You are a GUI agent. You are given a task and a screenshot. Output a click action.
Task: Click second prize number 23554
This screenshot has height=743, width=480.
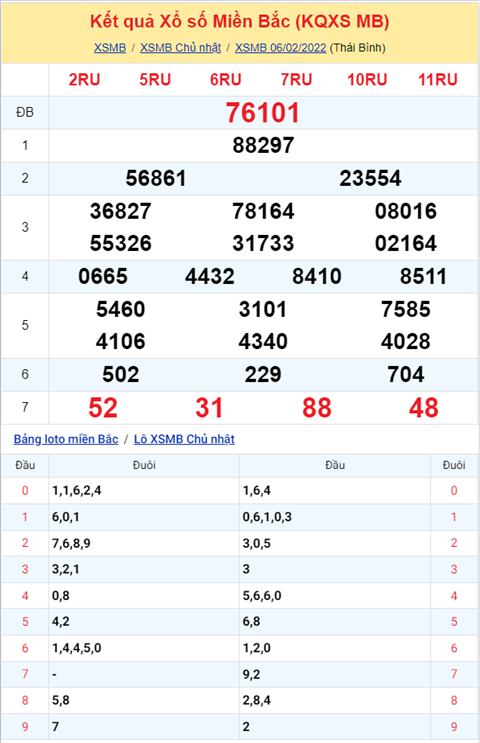tap(370, 179)
